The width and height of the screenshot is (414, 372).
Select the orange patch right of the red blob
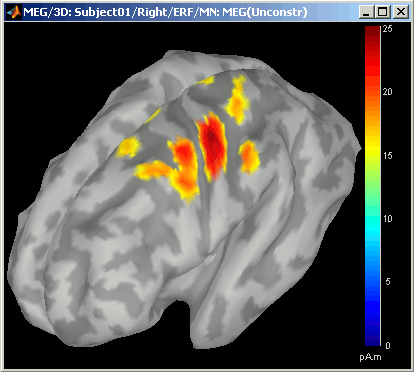249,157
